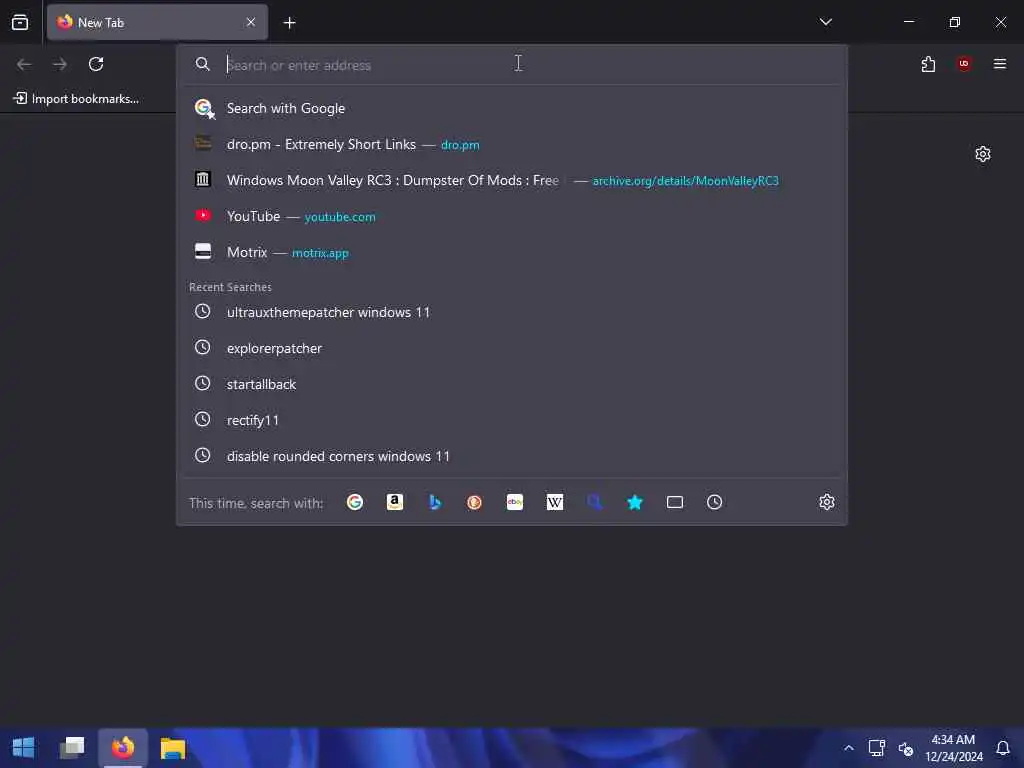The width and height of the screenshot is (1024, 768).
Task: Show hidden system tray icons
Action: tap(848, 748)
